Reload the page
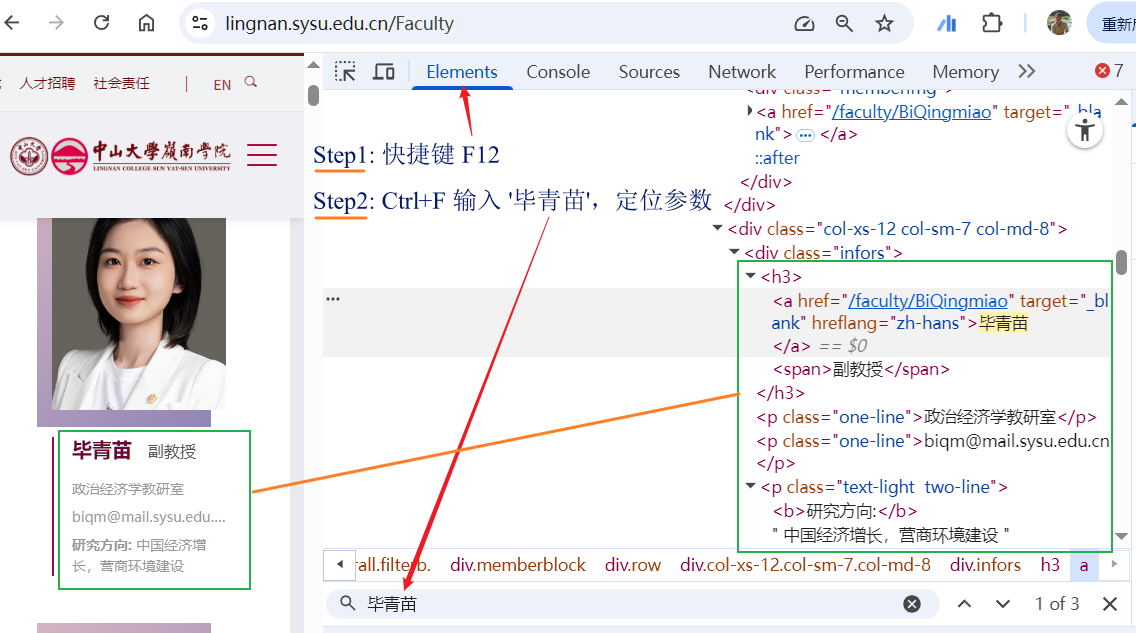Viewport: 1136px width, 633px height. (101, 23)
